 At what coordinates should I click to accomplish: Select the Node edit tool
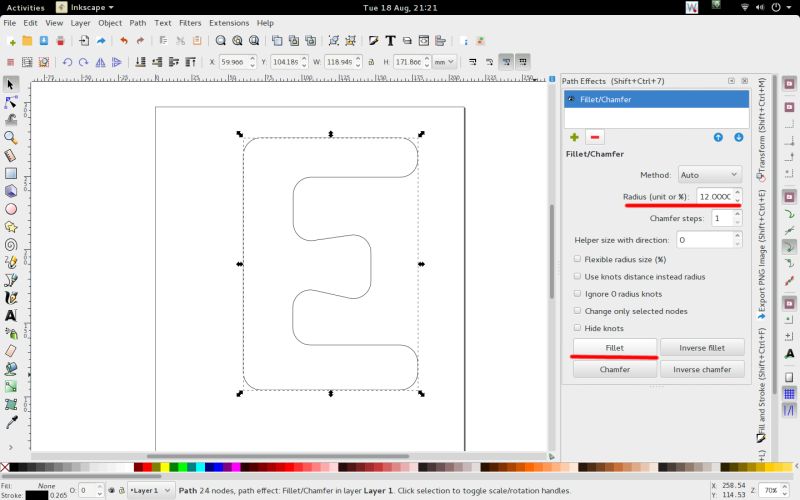click(x=11, y=102)
